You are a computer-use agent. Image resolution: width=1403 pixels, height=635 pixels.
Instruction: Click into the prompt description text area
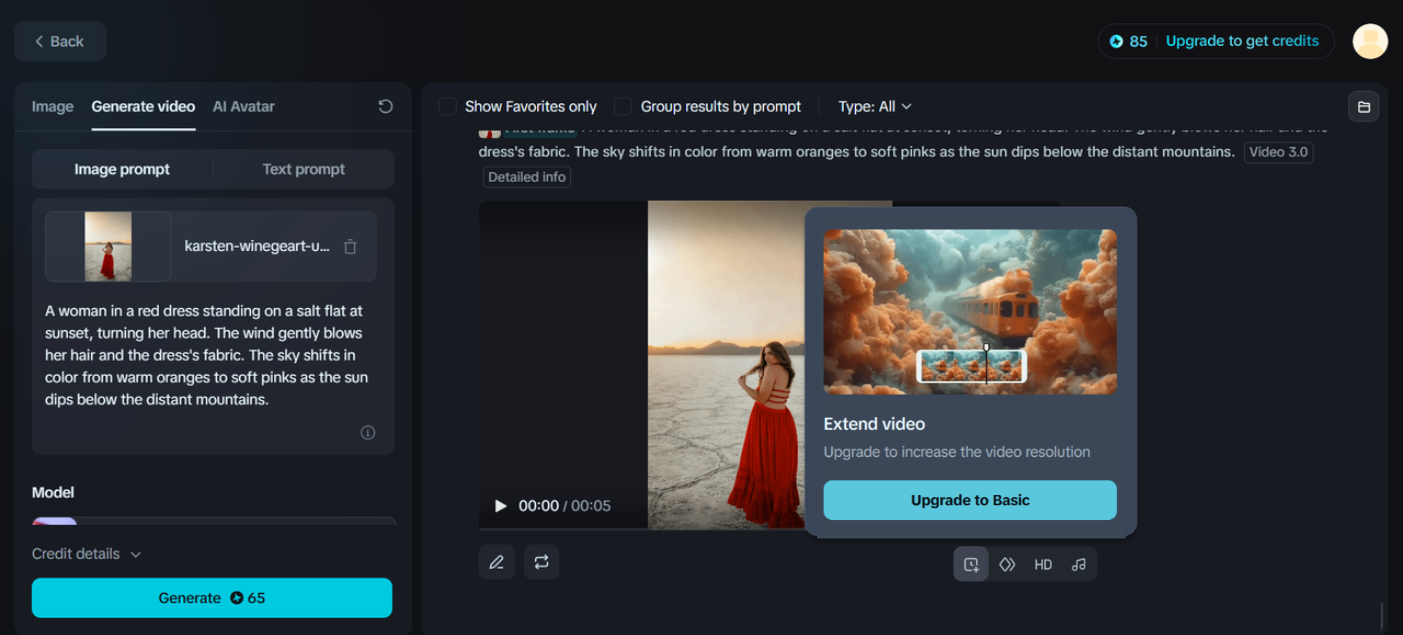pos(212,355)
